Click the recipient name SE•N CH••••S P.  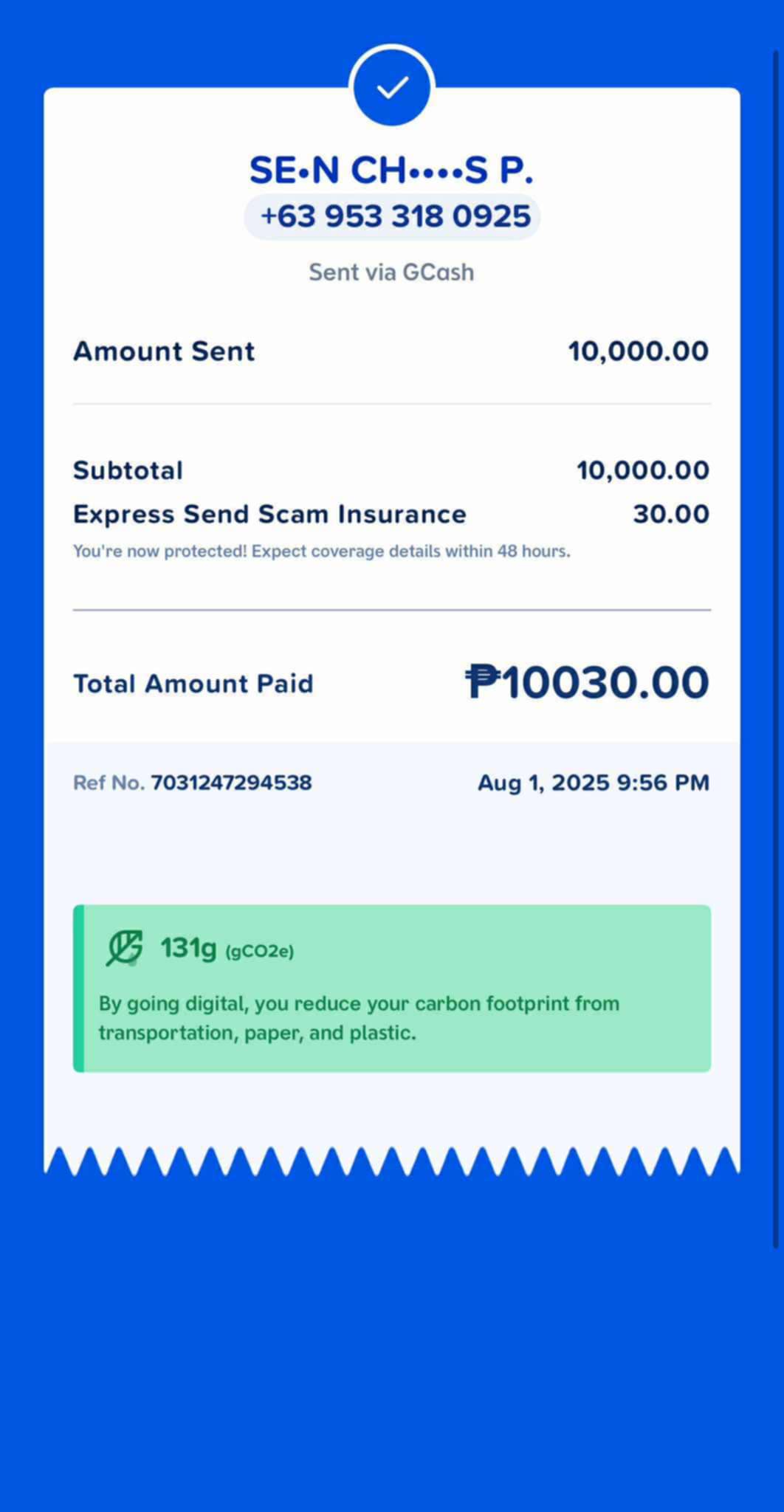tap(391, 170)
